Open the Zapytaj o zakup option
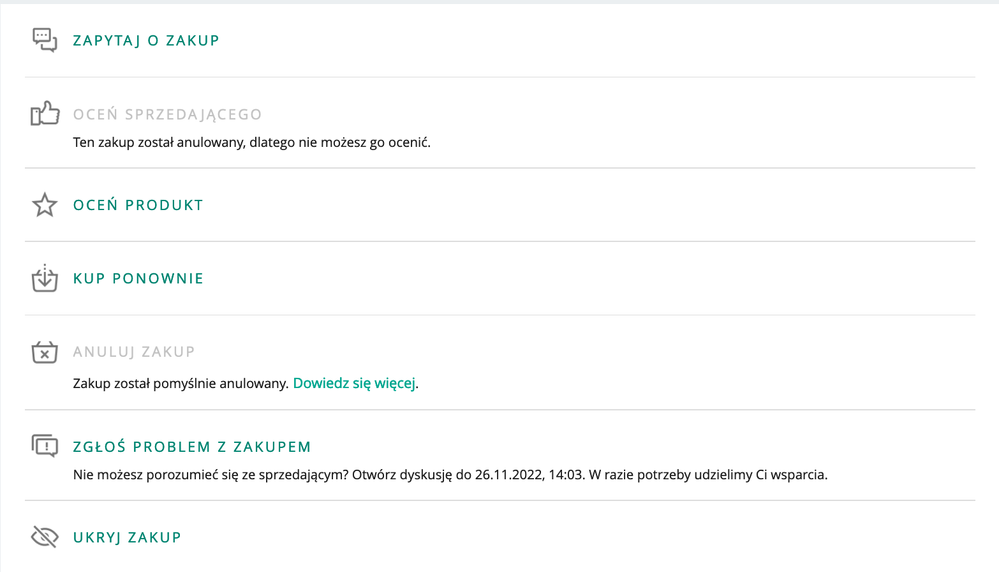Viewport: 999px width, 572px height. [146, 41]
